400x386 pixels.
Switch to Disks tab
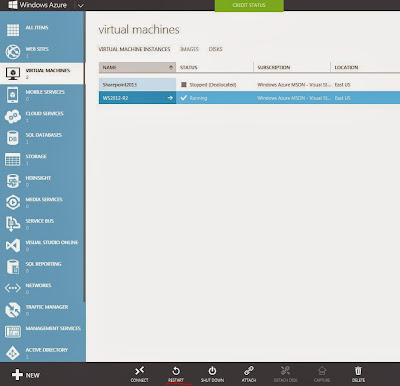pyautogui.click(x=215, y=49)
